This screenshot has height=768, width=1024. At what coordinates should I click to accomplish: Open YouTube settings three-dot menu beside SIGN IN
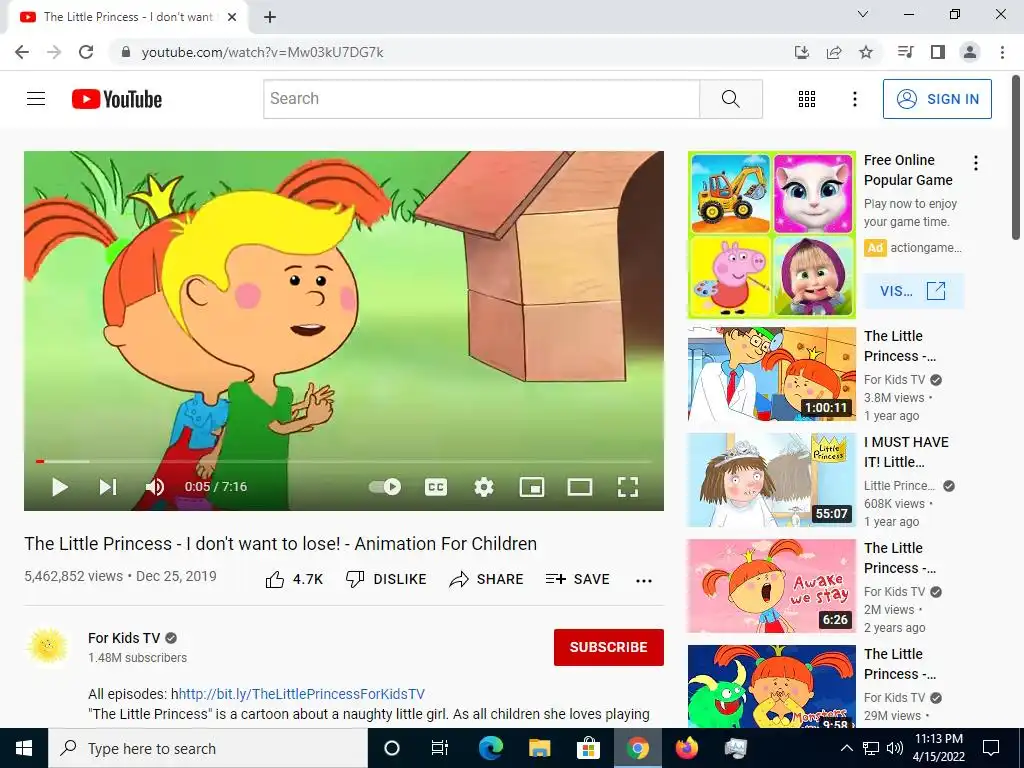854,99
